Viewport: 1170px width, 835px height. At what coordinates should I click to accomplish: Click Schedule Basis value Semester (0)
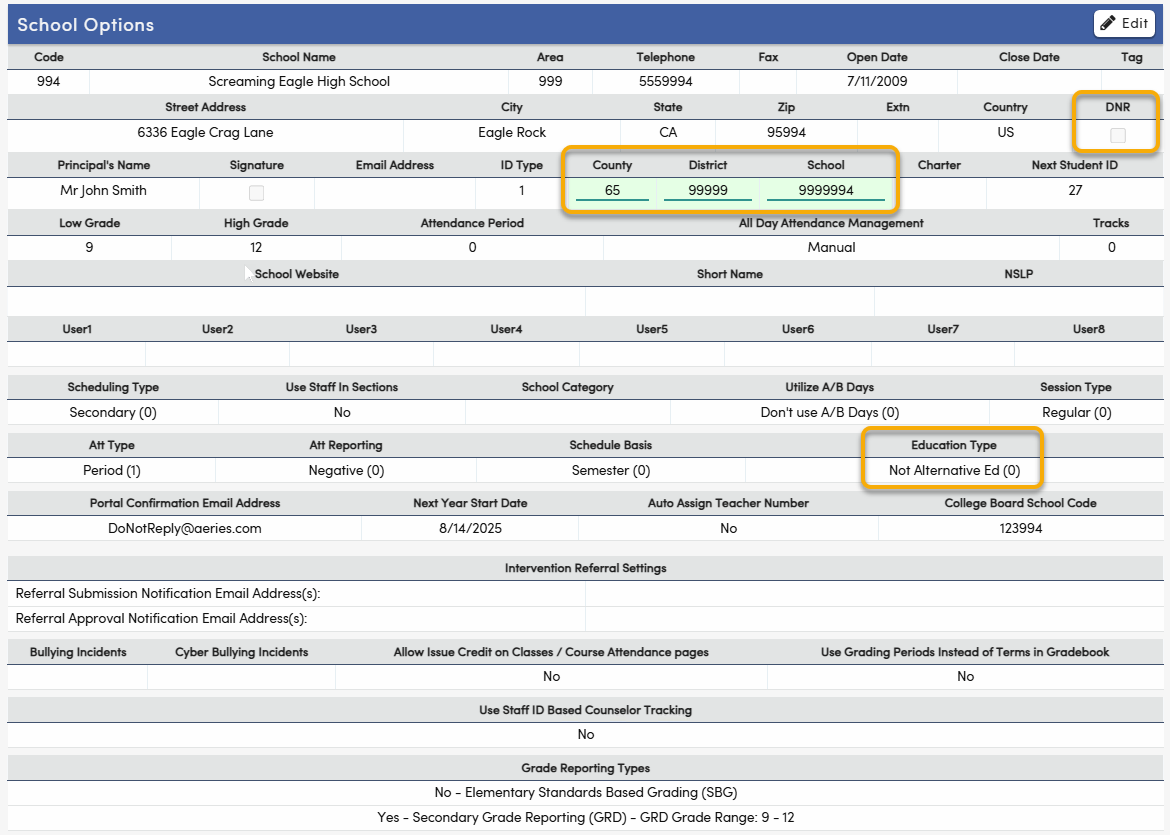[x=610, y=471]
